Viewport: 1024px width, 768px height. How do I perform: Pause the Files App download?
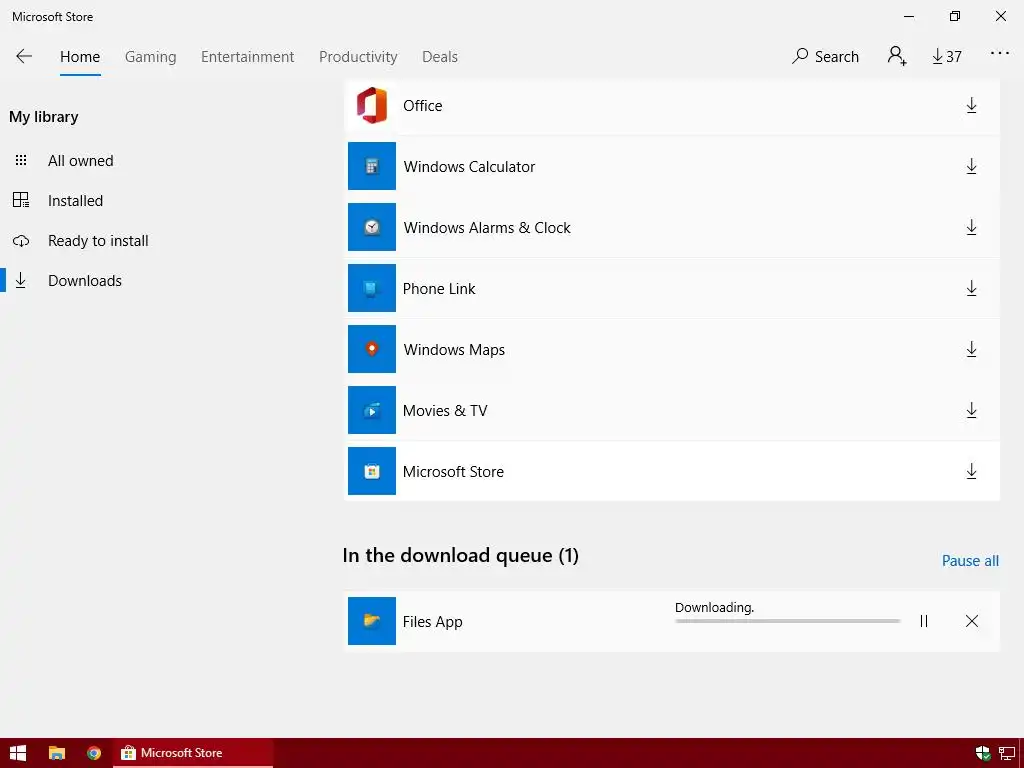(x=923, y=621)
